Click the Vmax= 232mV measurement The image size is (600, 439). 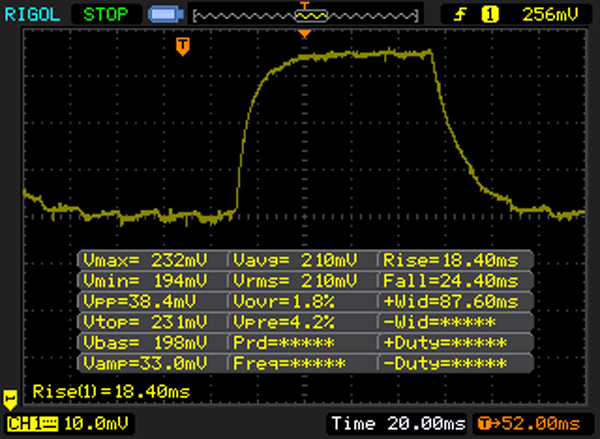click(145, 260)
